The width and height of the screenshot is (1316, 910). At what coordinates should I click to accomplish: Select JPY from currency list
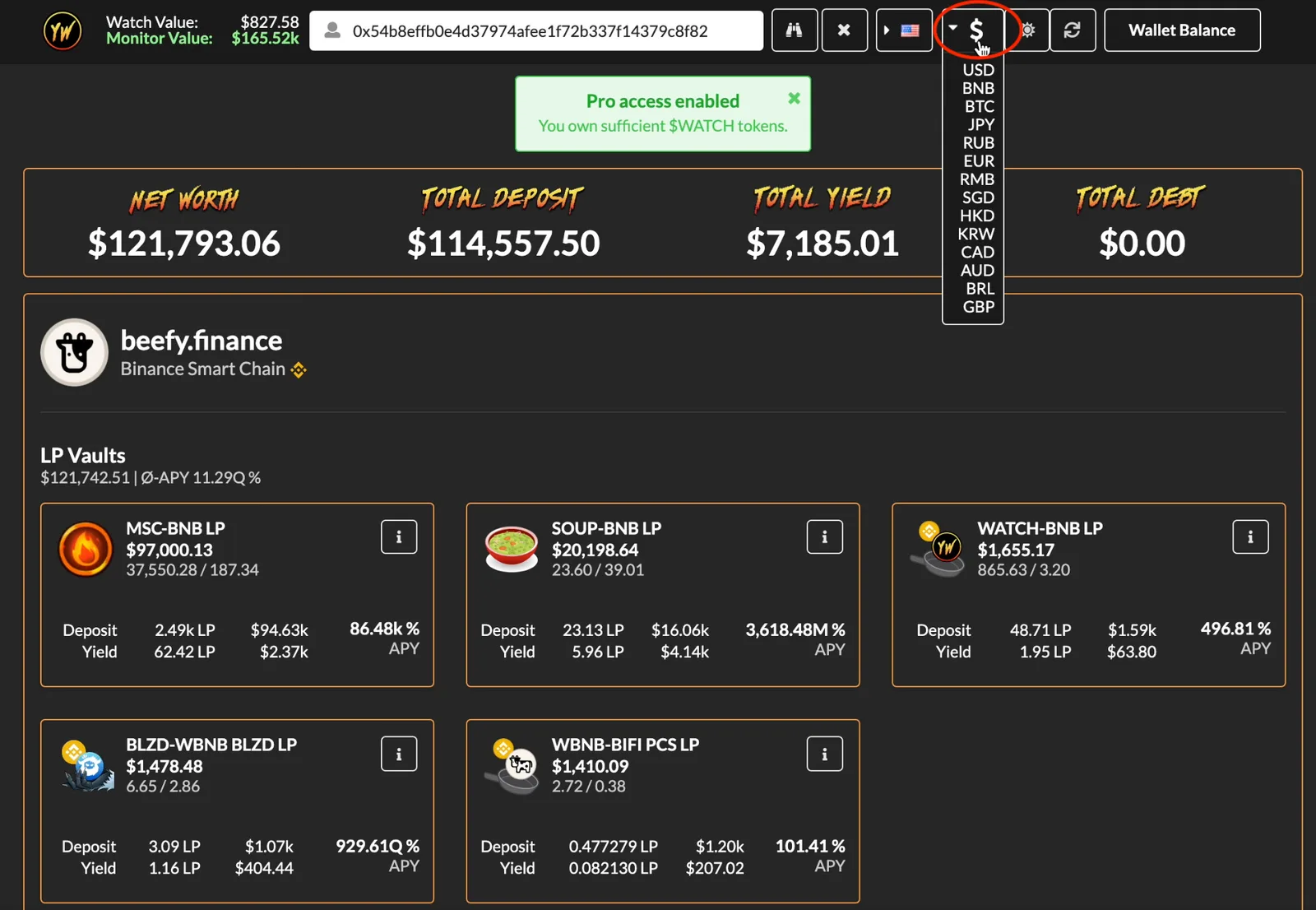coord(980,124)
